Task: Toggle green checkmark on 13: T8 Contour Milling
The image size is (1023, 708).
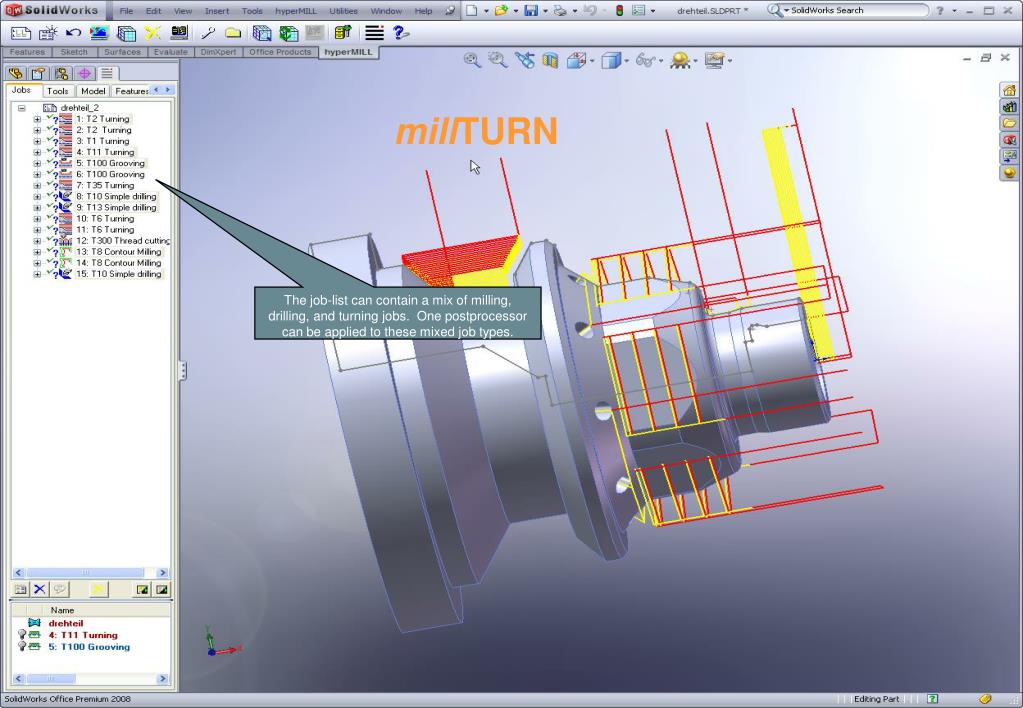Action: click(49, 251)
